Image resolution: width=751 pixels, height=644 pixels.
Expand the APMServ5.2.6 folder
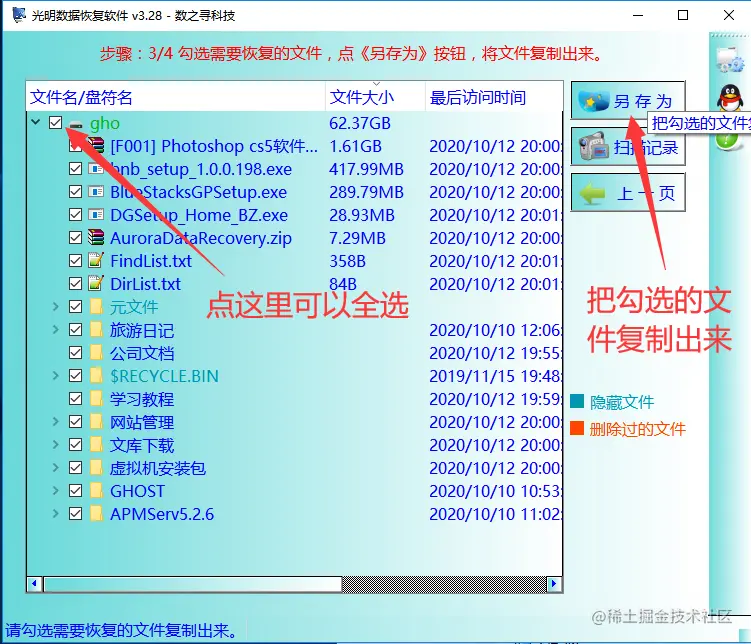[x=56, y=513]
